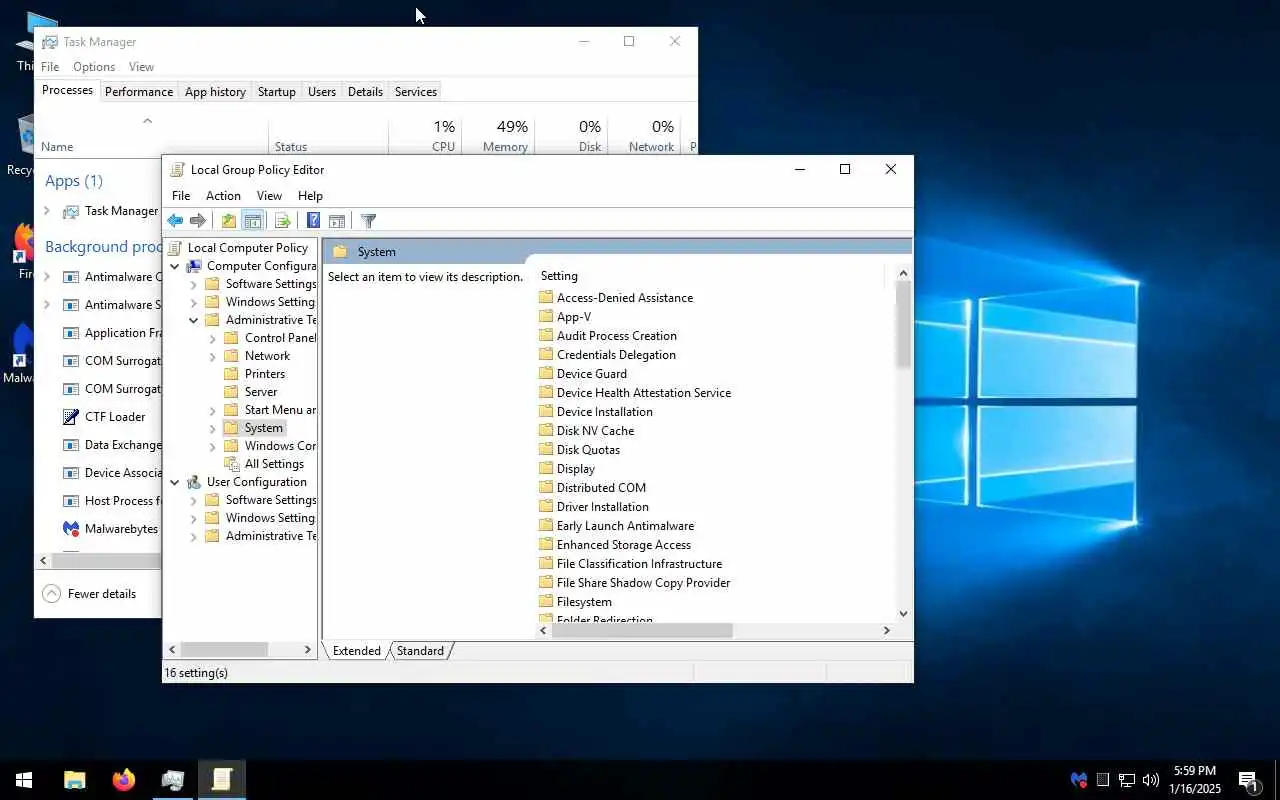Select the Credentials Delegation folder
The height and width of the screenshot is (800, 1280).
coord(607,355)
